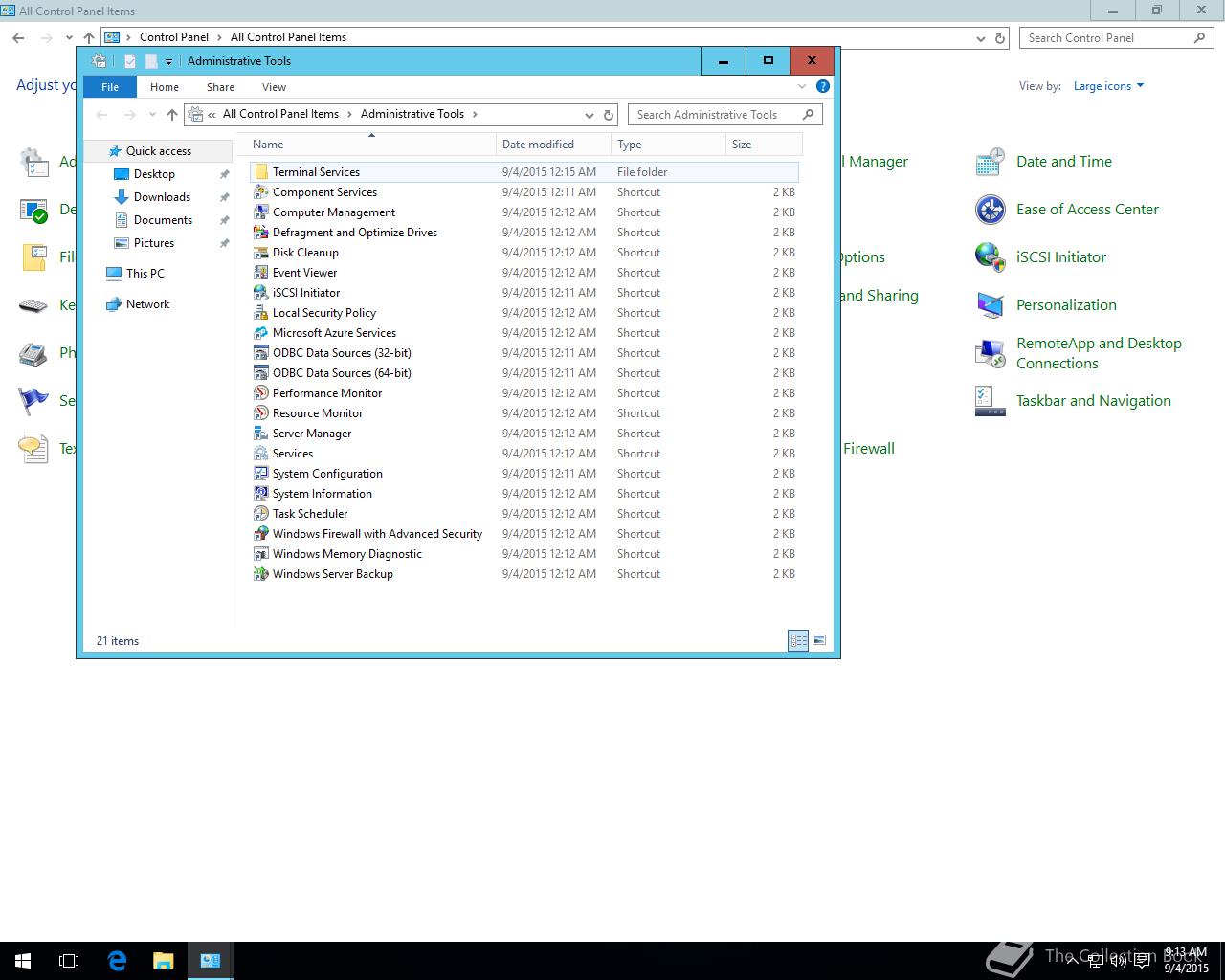Open Task View on the taskbar
Viewport: 1225px width, 980px height.
pyautogui.click(x=69, y=961)
